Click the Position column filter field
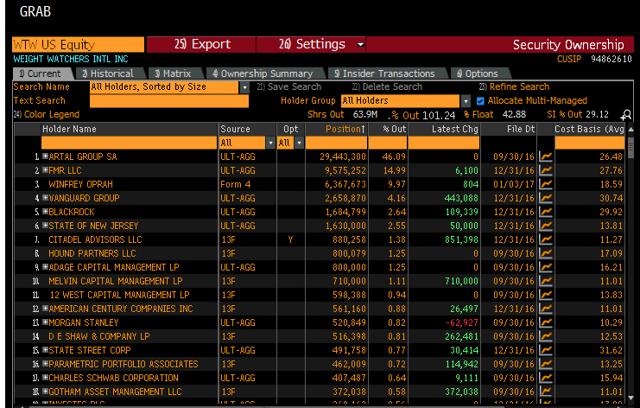The image size is (640, 408). pyautogui.click(x=336, y=143)
